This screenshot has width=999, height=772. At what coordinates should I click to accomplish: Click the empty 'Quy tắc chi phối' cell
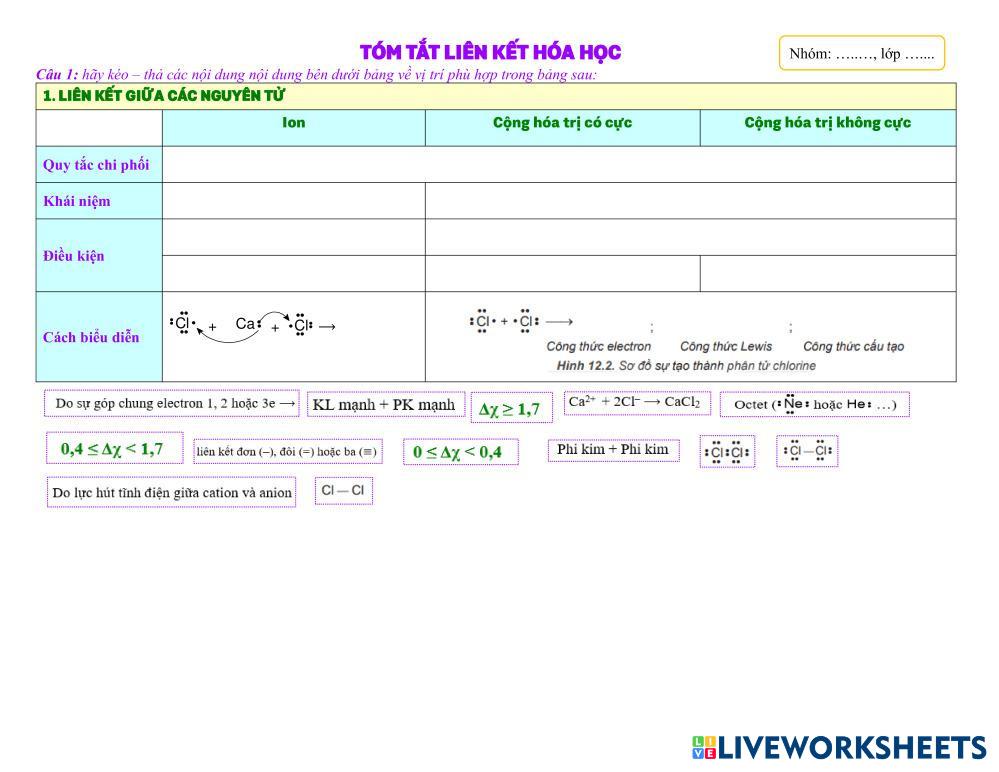click(x=558, y=164)
